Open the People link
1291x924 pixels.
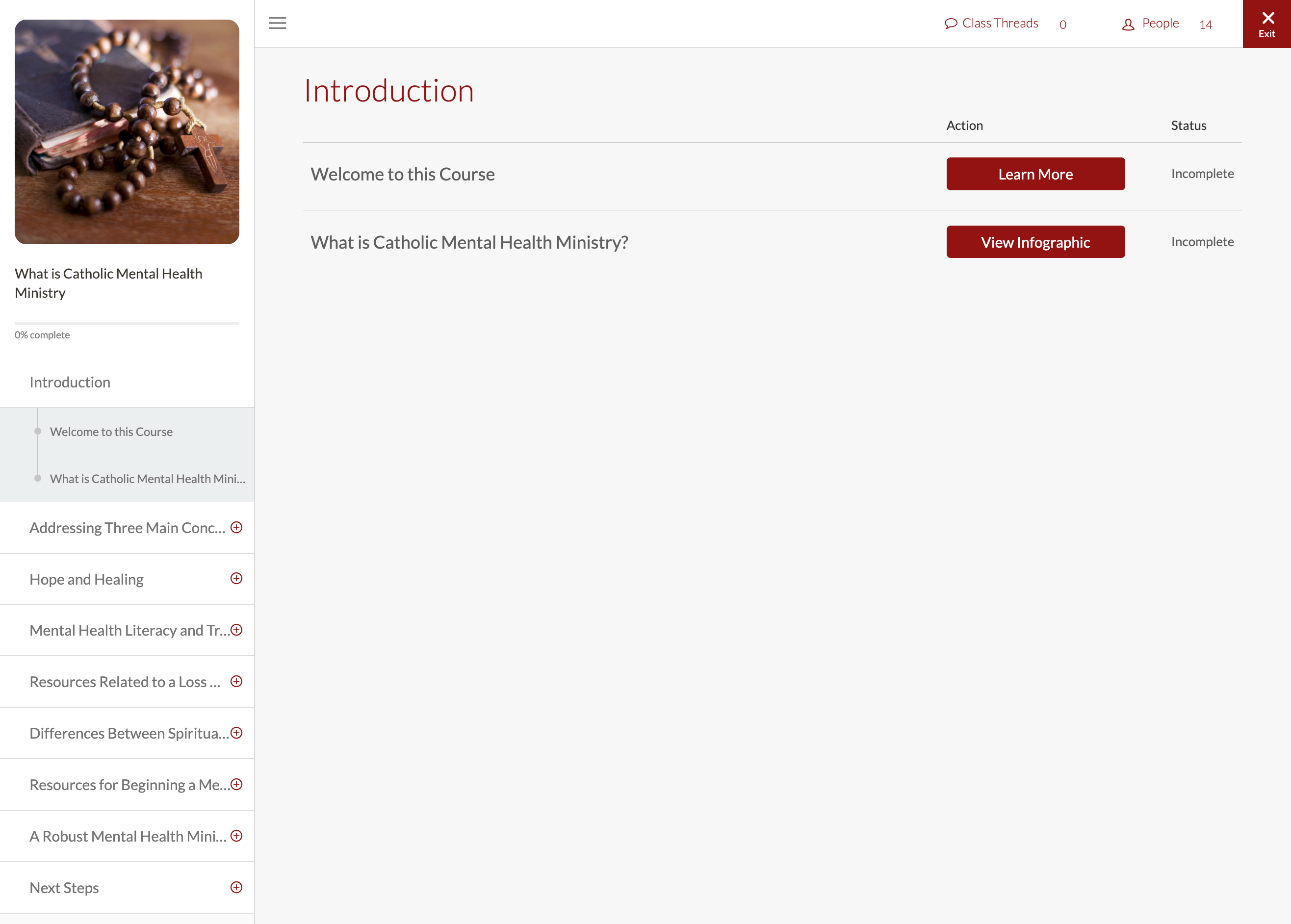coord(1160,24)
